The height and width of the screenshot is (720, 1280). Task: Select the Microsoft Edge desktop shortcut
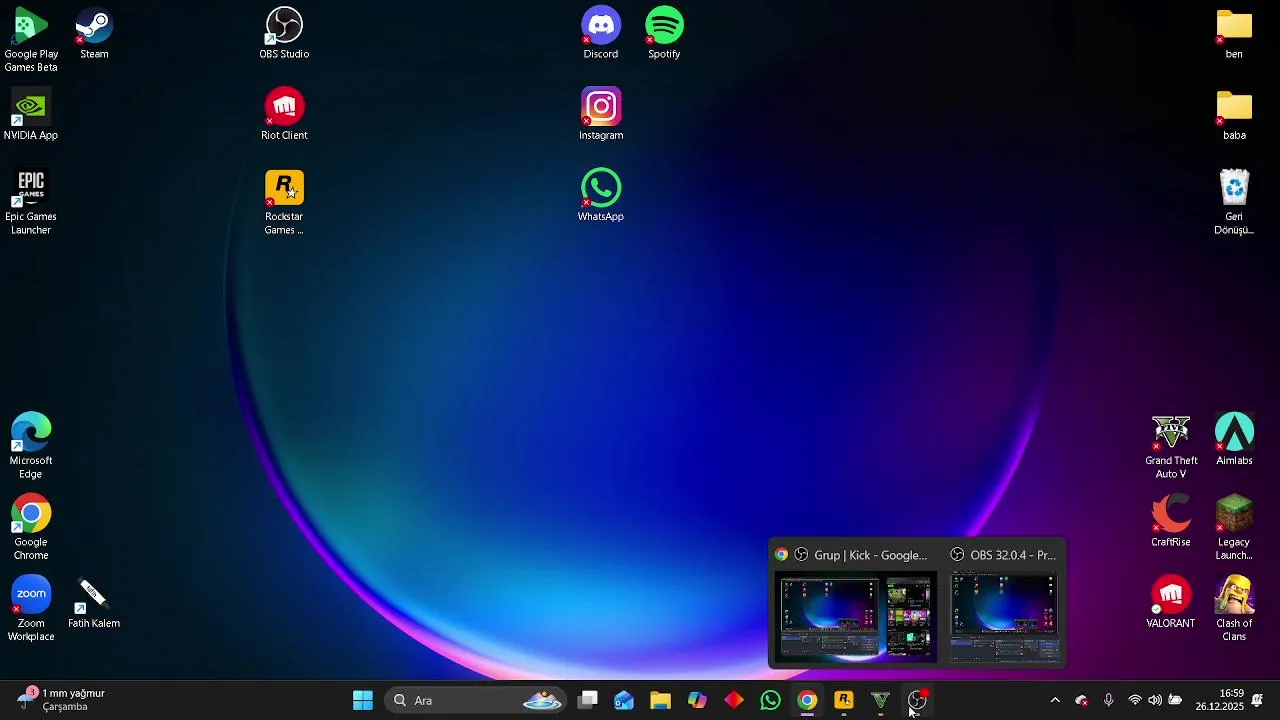(31, 447)
